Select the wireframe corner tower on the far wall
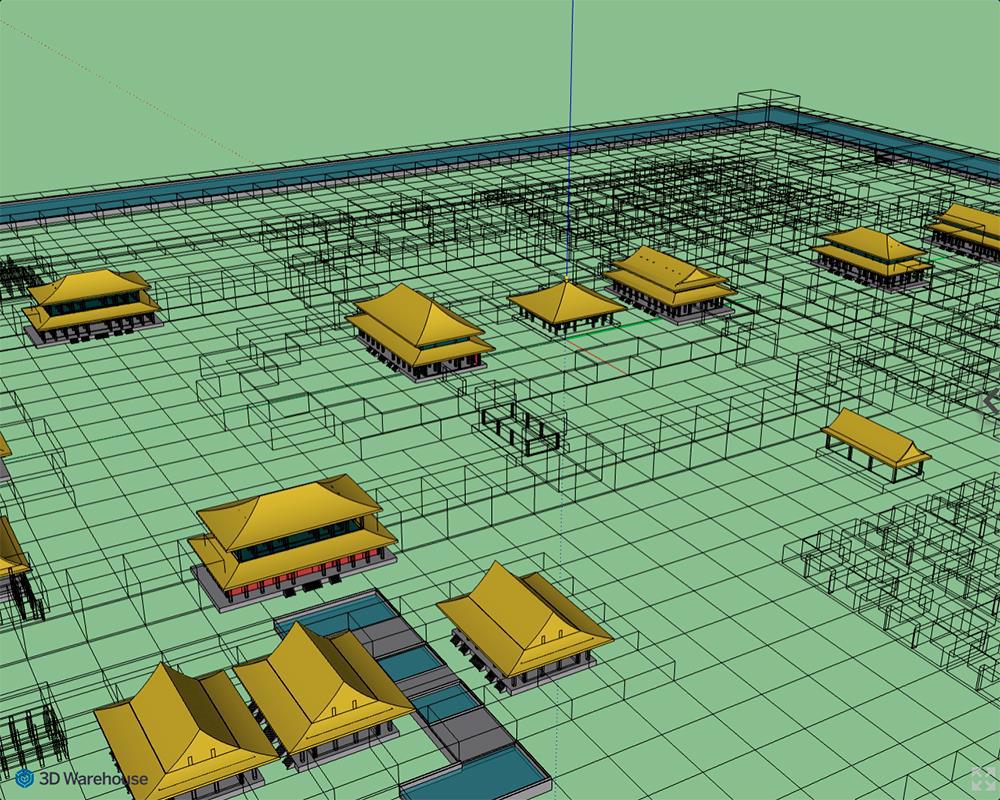 [768, 108]
